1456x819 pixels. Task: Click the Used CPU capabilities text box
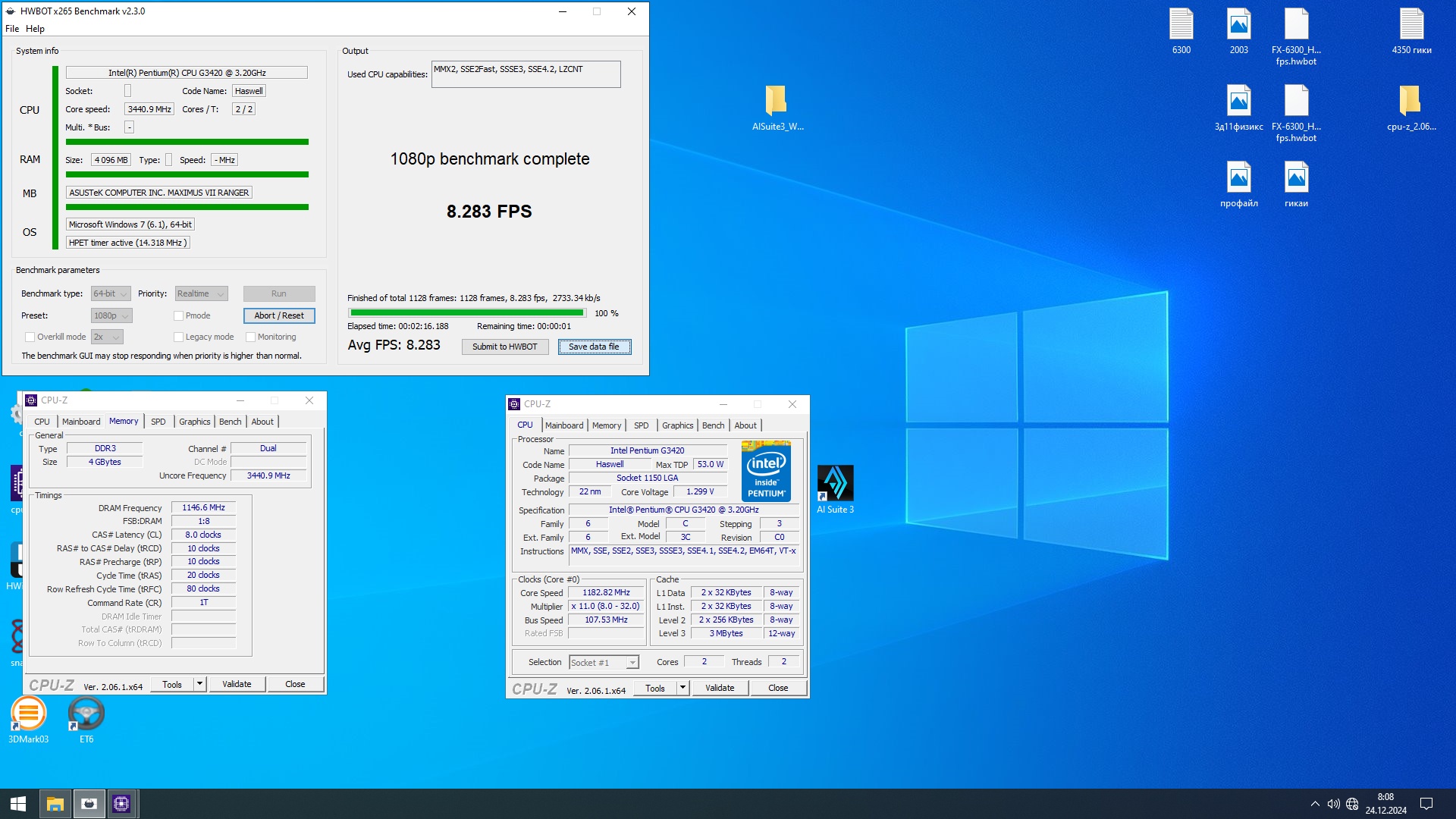click(526, 74)
